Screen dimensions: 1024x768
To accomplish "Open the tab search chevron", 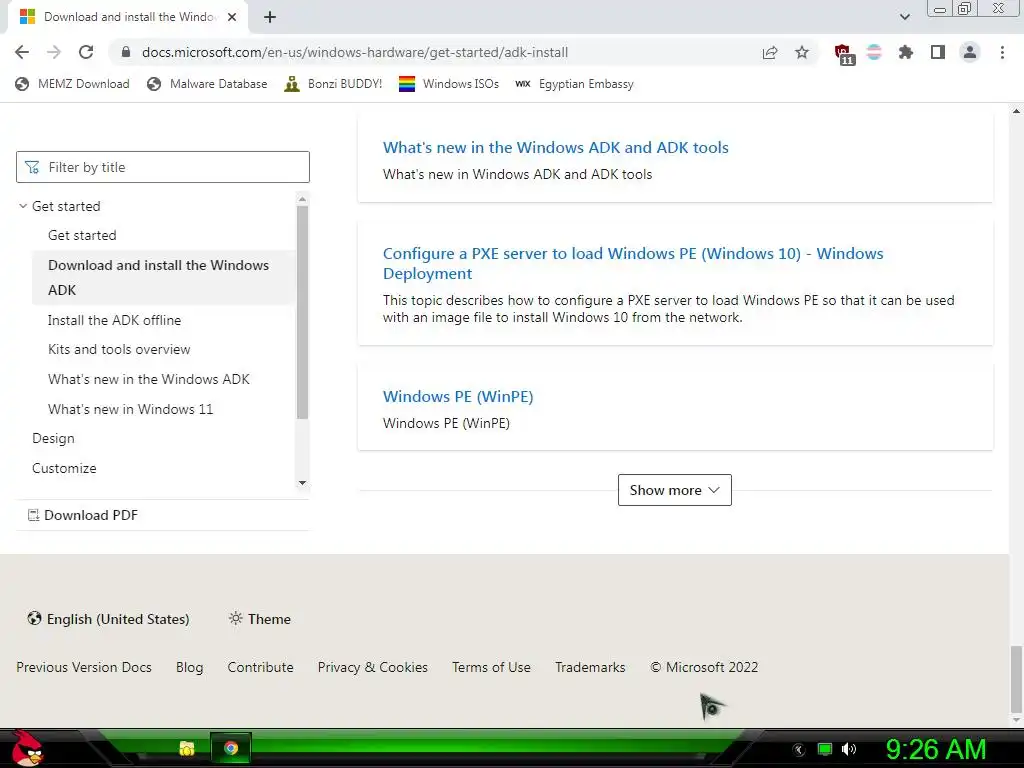I will (x=904, y=17).
